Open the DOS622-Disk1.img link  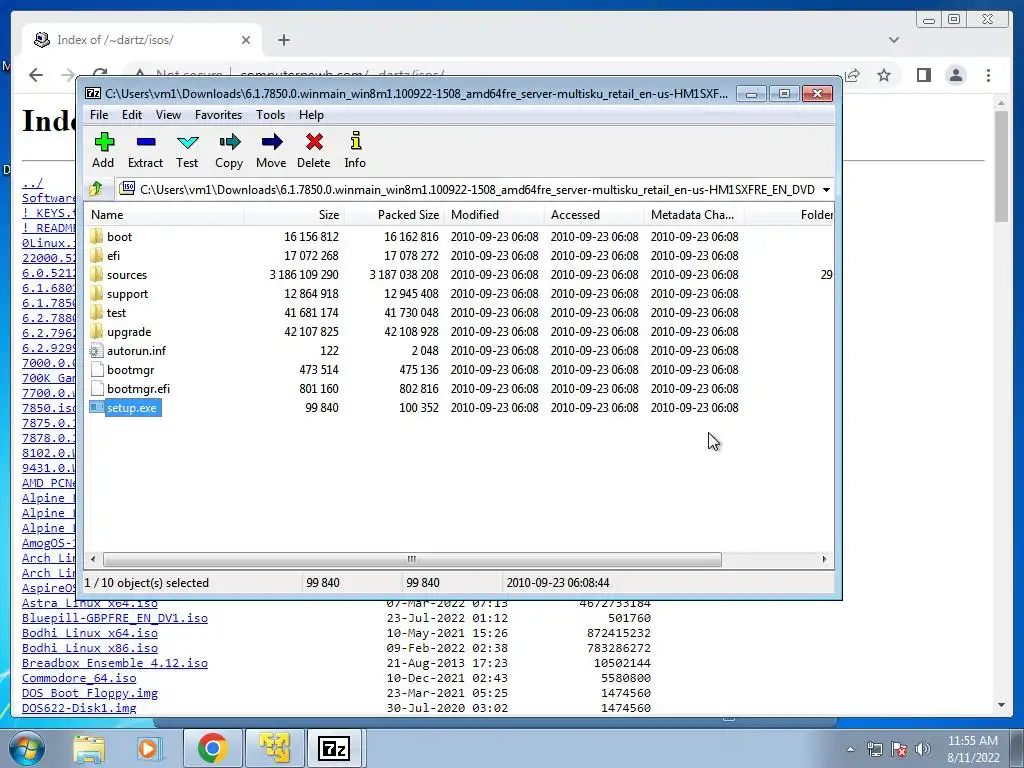79,708
